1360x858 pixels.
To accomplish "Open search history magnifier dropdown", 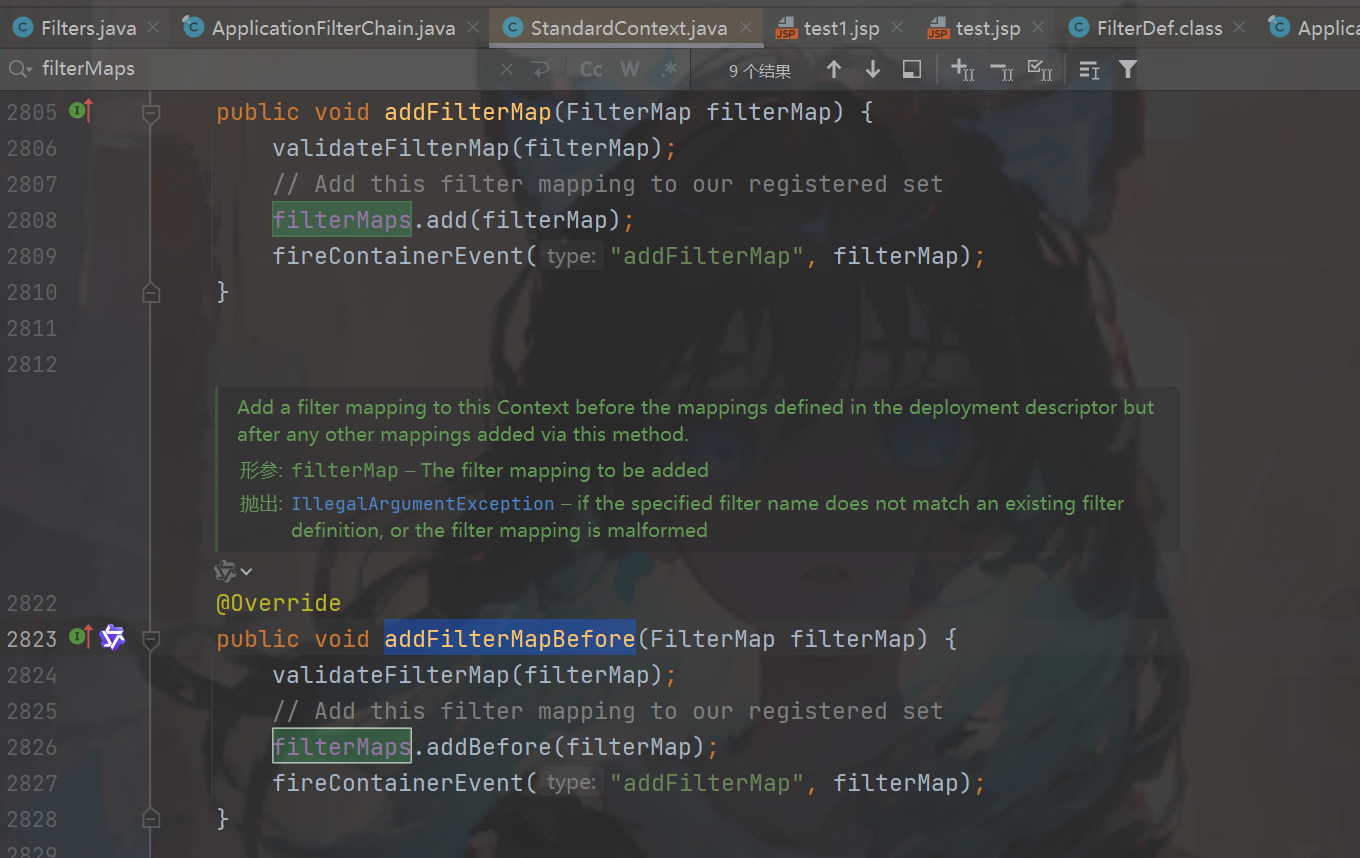I will coord(20,69).
